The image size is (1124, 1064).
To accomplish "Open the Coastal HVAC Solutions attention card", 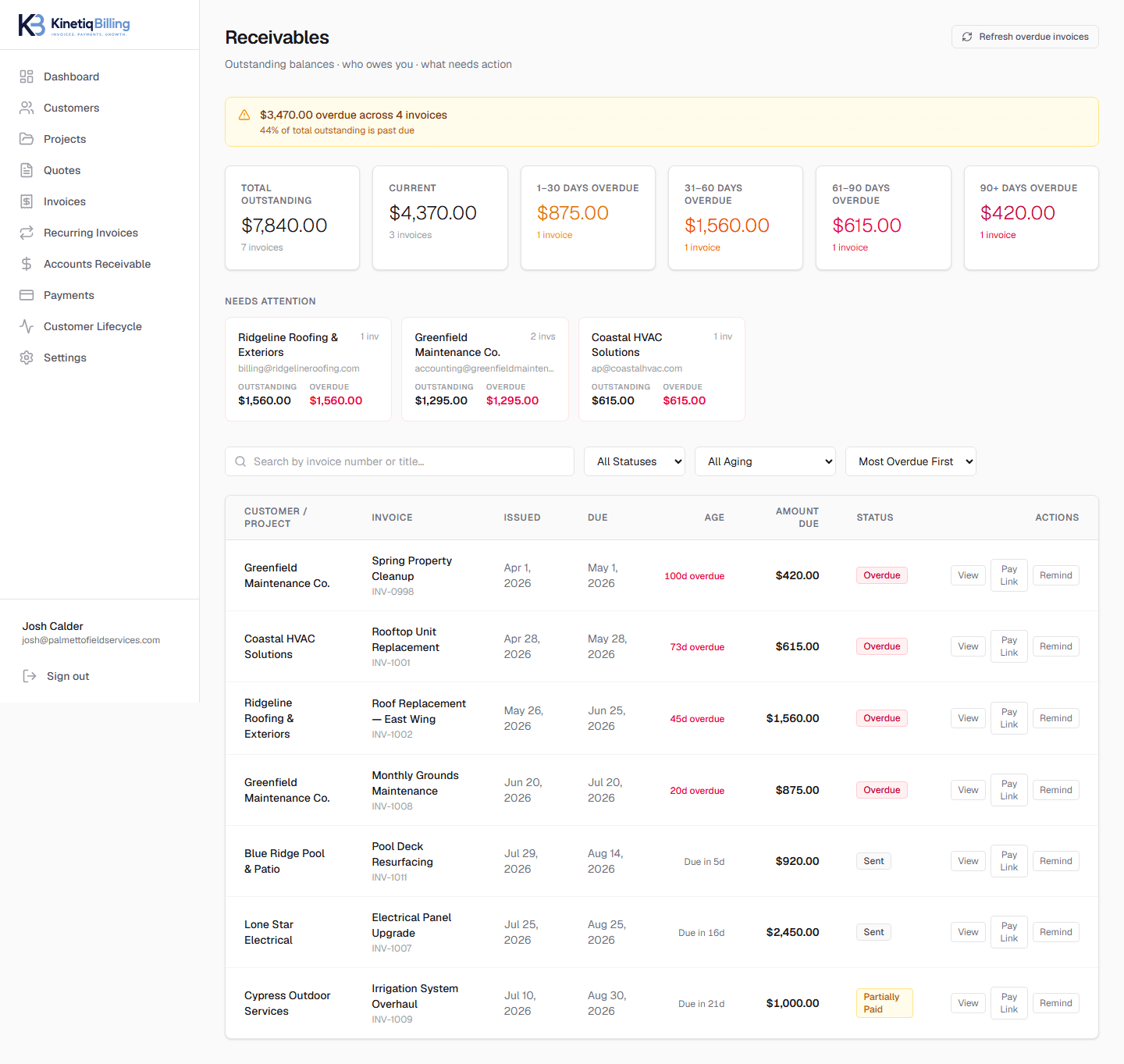I will coord(662,369).
